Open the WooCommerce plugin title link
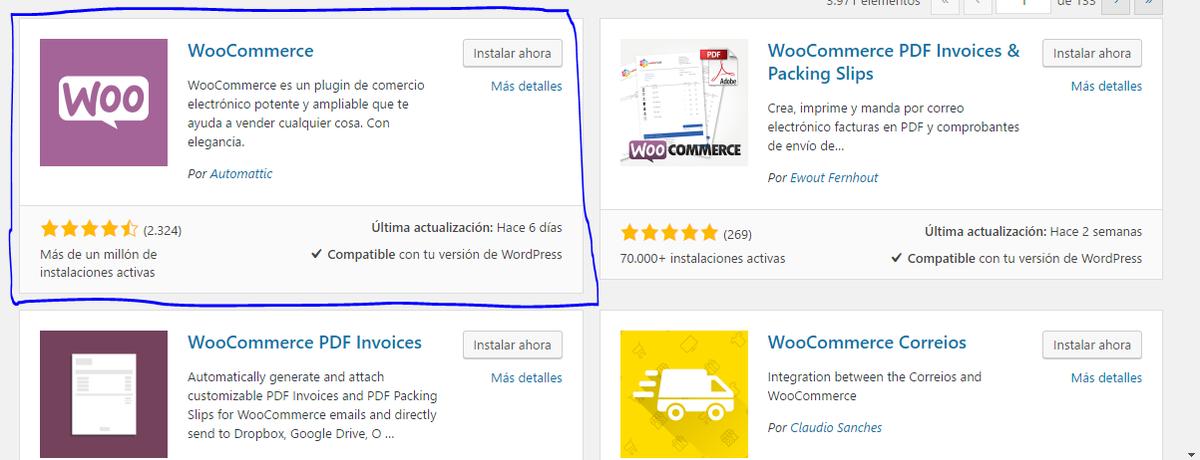This screenshot has height=460, width=1200. click(250, 51)
